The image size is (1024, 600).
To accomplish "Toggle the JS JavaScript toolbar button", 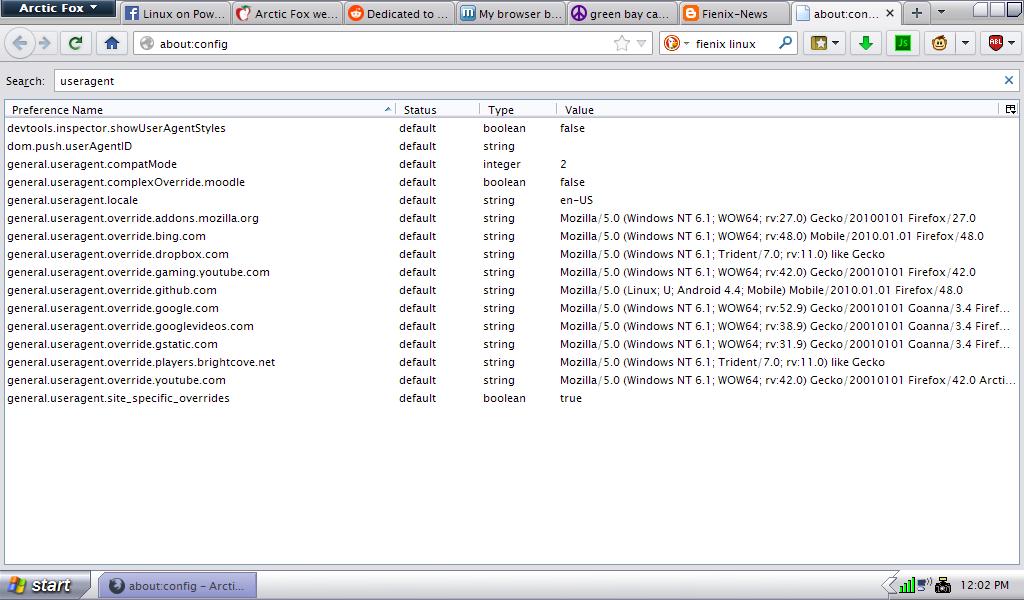I will point(903,43).
